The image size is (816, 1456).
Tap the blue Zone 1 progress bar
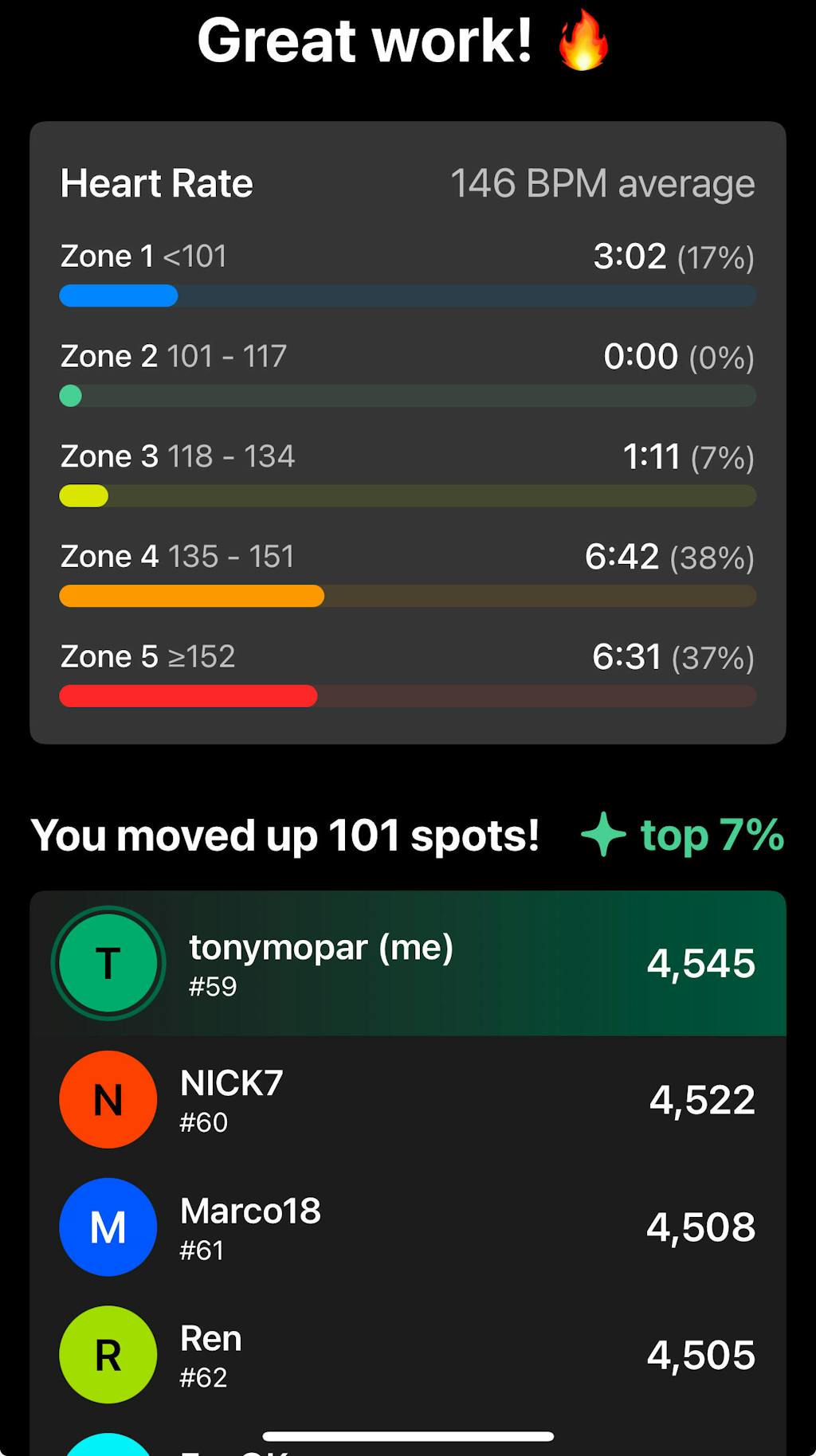[x=119, y=296]
